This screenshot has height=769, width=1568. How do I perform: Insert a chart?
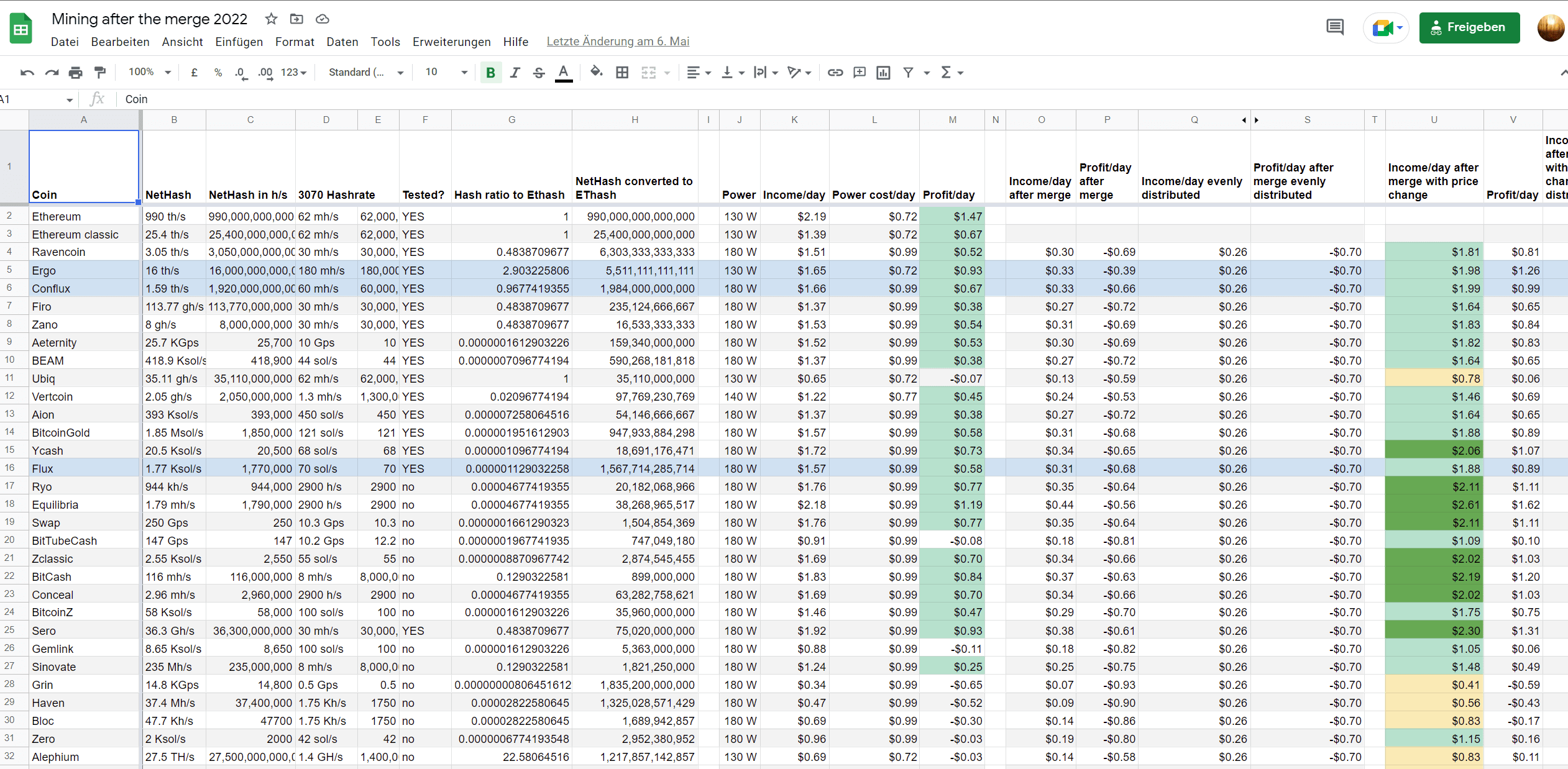[x=883, y=73]
